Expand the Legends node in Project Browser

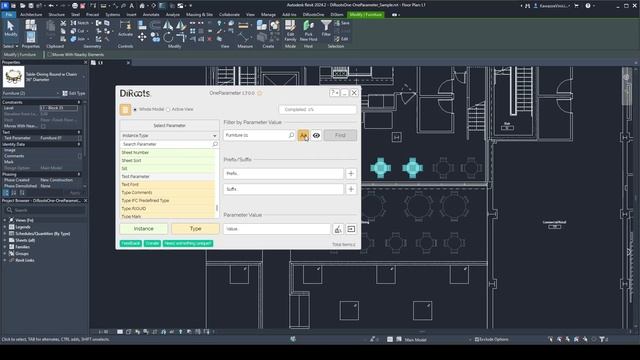[5, 227]
